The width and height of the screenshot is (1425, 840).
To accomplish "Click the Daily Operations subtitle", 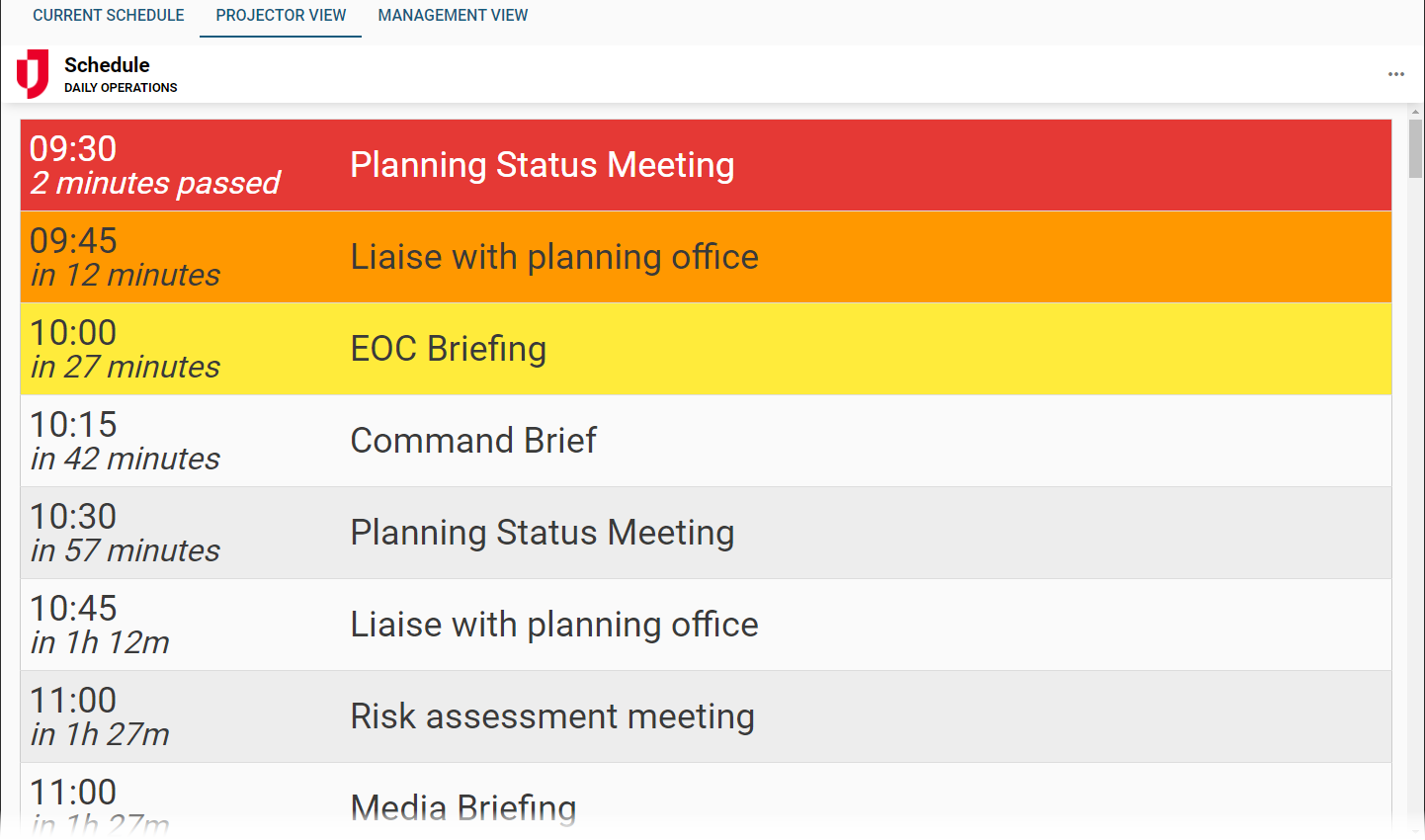I will tap(121, 88).
